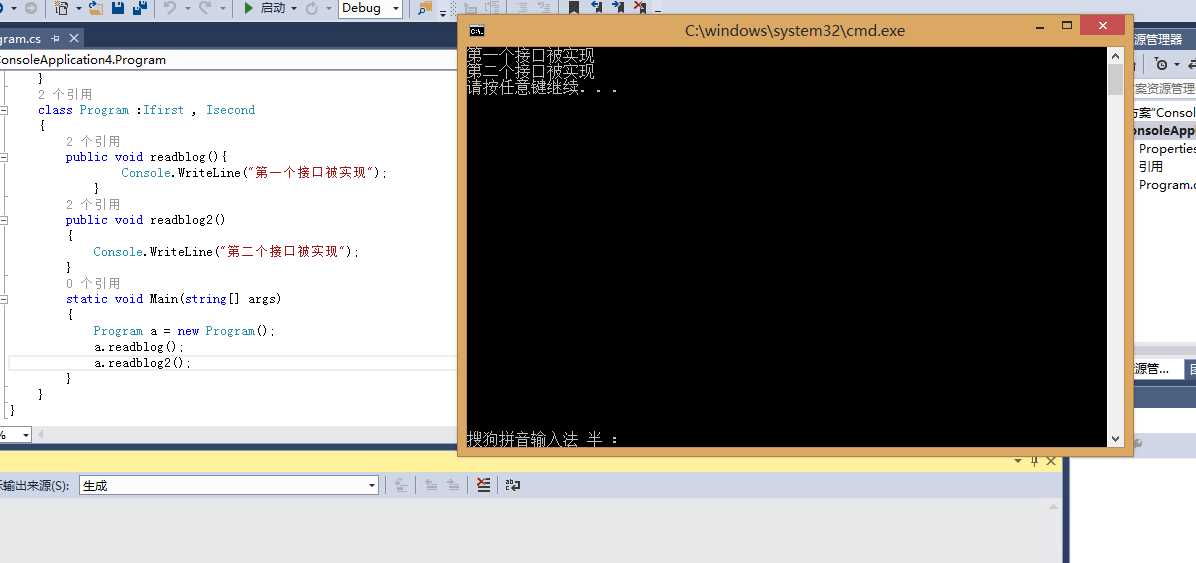Click on the Ifirst interface name

click(163, 110)
